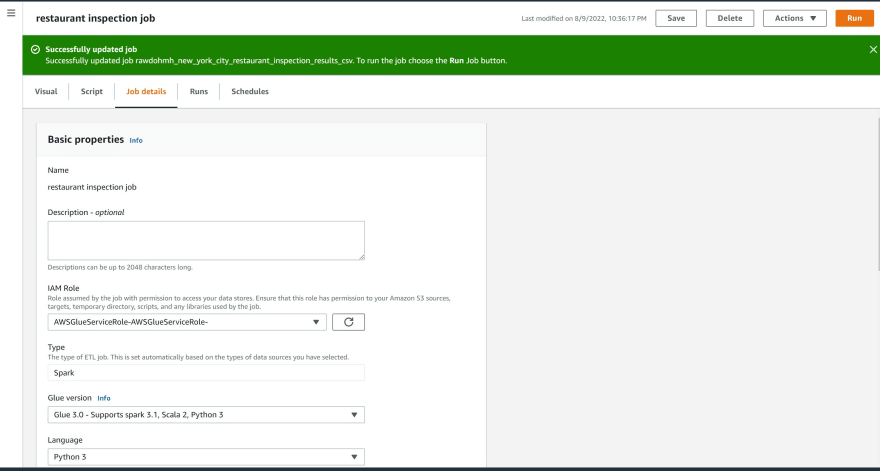Open Info link beside Glue version
Screen dimensions: 880x471
click(x=104, y=398)
